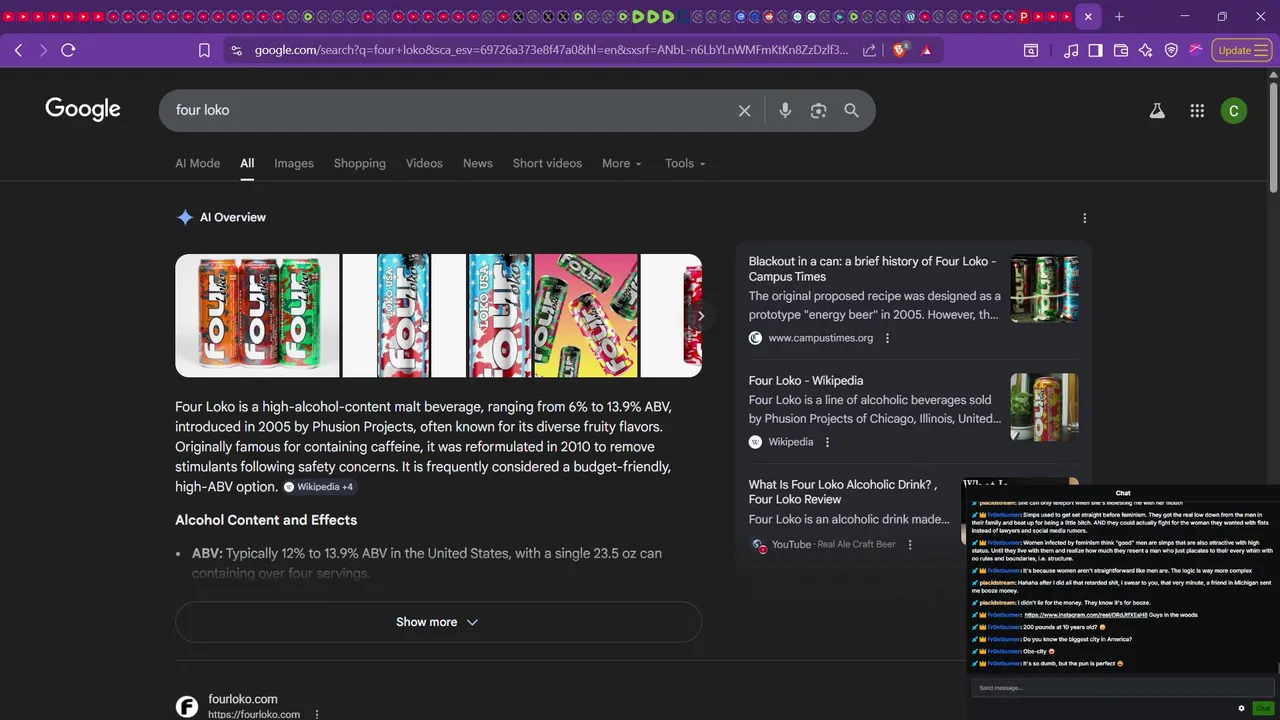Close the active browser tab
The height and width of the screenshot is (720, 1280).
pos(1088,16)
